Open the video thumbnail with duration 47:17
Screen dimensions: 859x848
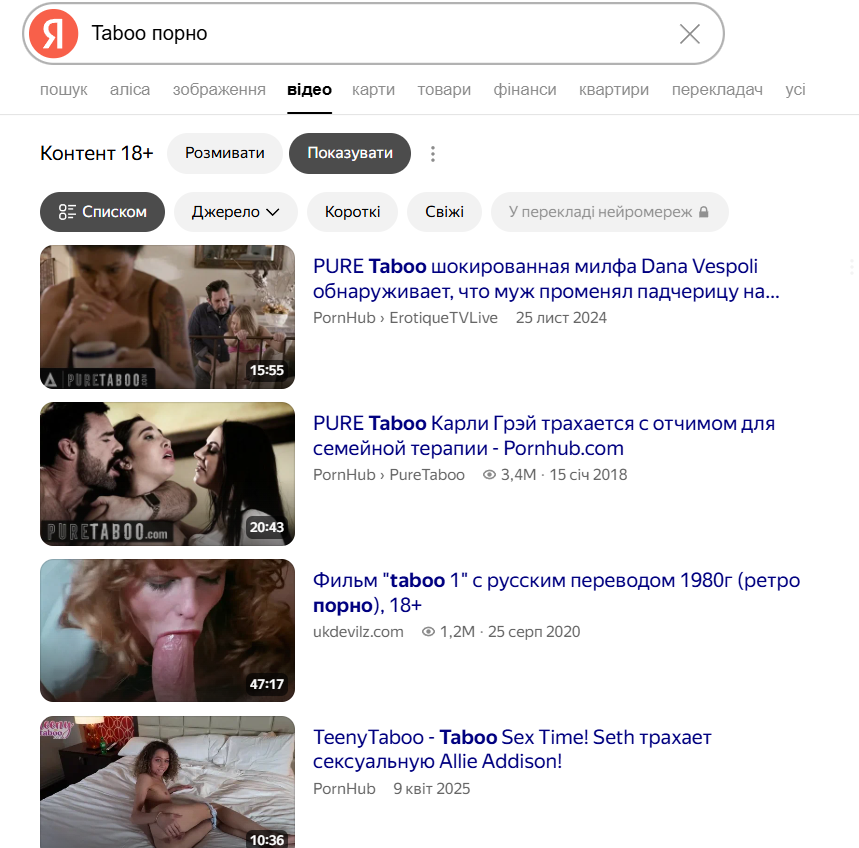tap(168, 631)
